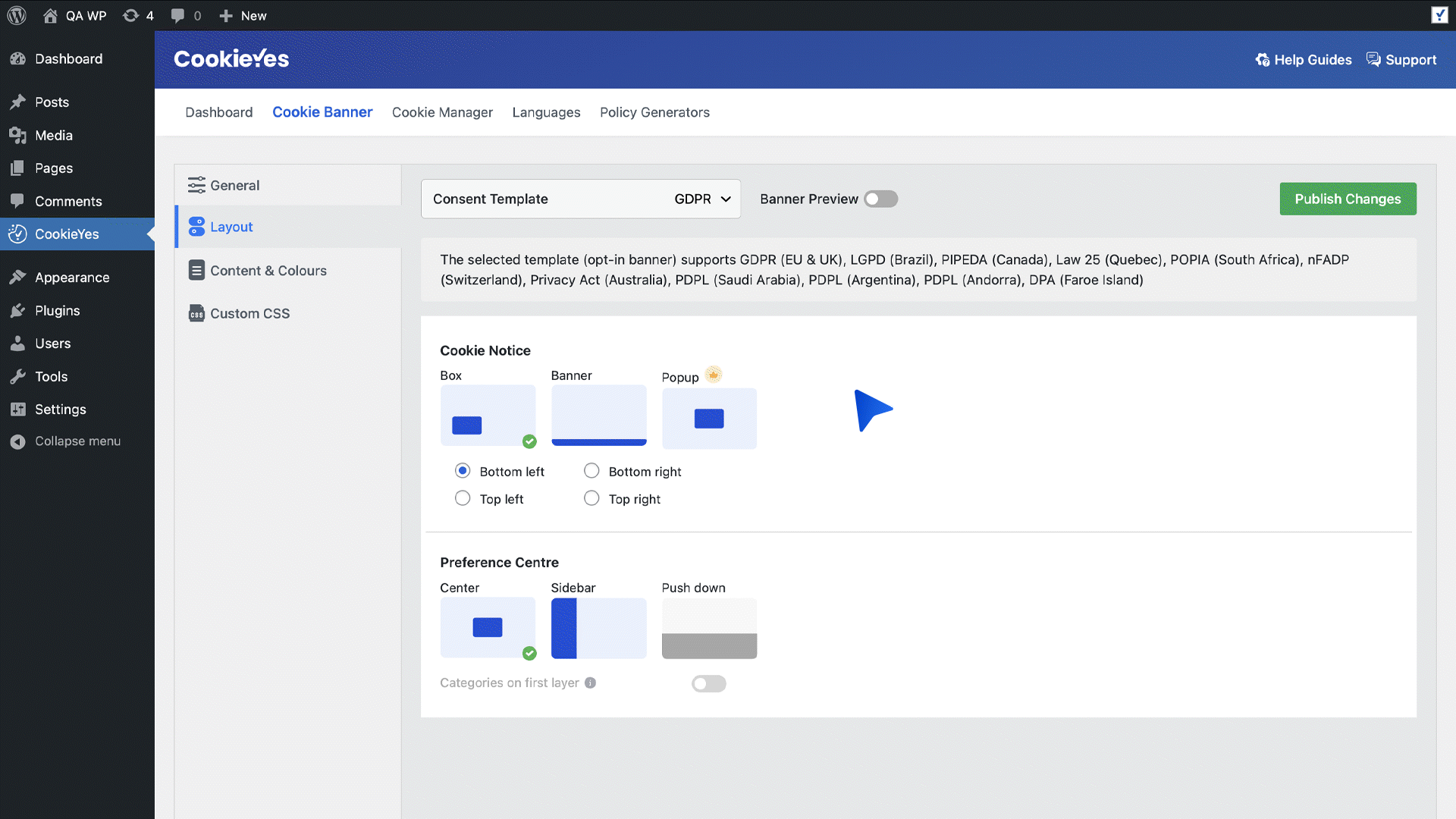Screen dimensions: 1456x819
Task: Choose the Top left position option
Action: click(x=463, y=498)
